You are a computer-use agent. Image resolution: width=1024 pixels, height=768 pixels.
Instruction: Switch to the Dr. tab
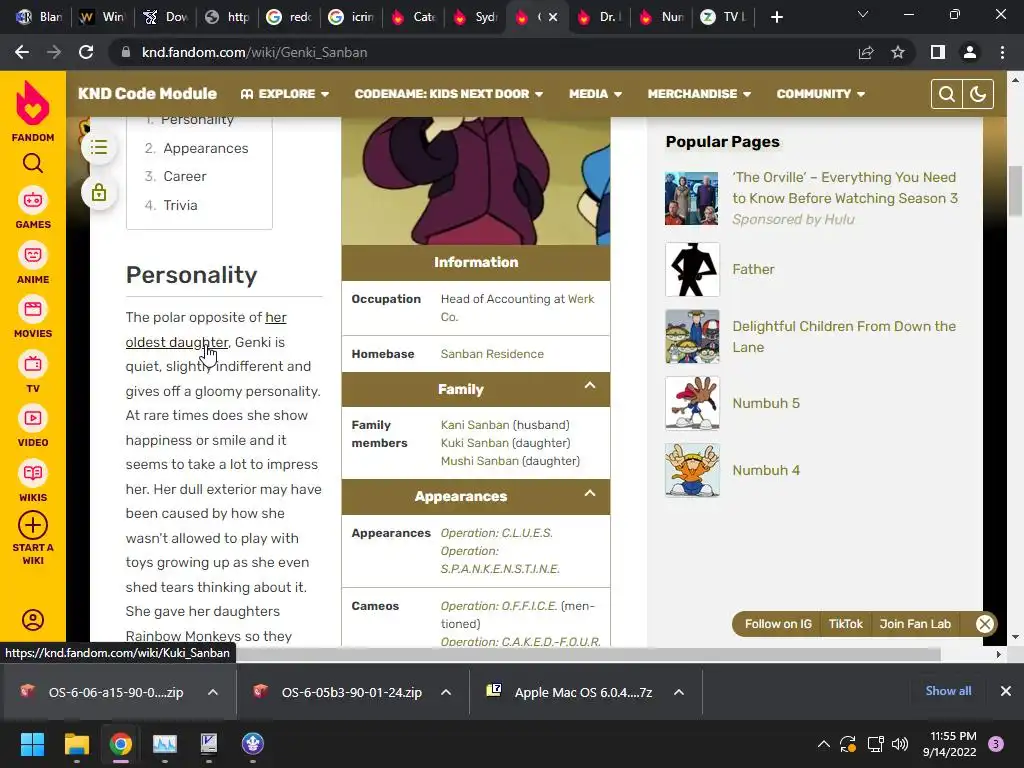tap(601, 17)
